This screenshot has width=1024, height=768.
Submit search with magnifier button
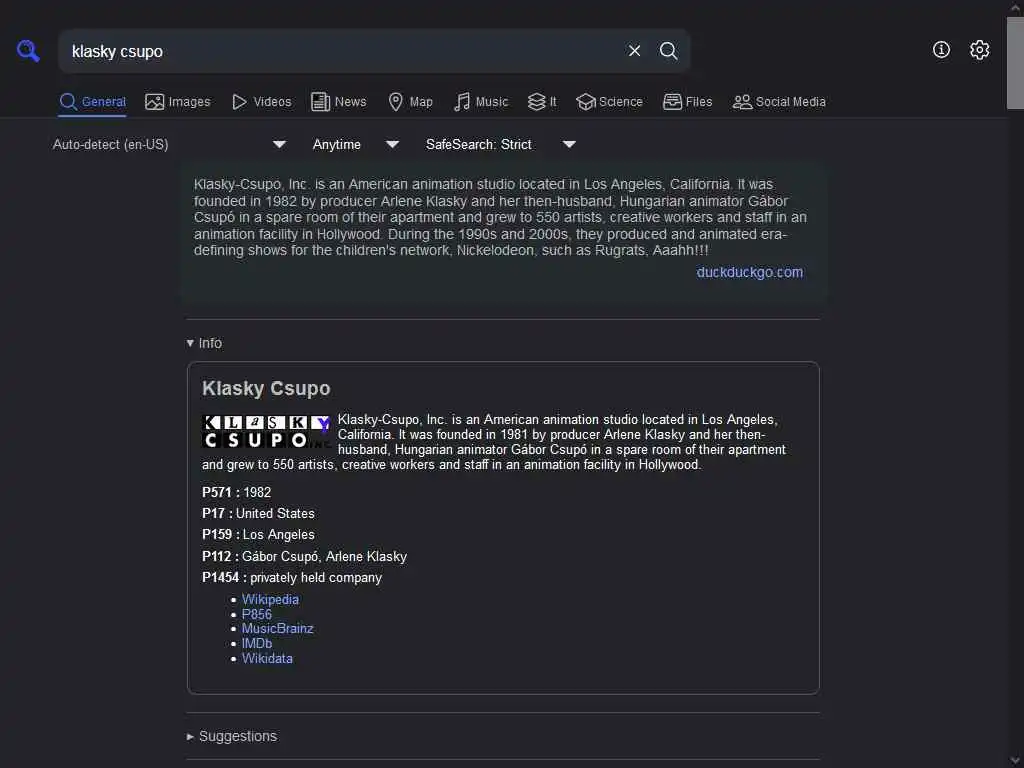tap(668, 51)
